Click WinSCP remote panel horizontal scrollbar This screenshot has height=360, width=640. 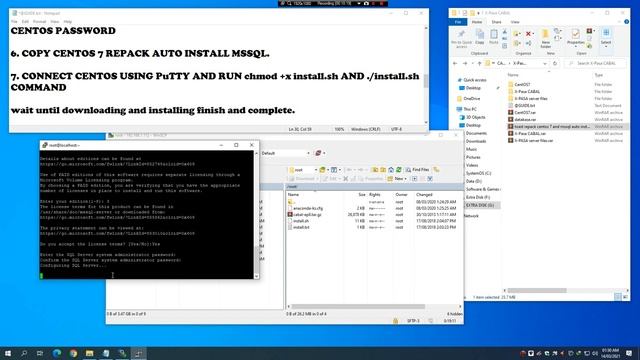358,307
